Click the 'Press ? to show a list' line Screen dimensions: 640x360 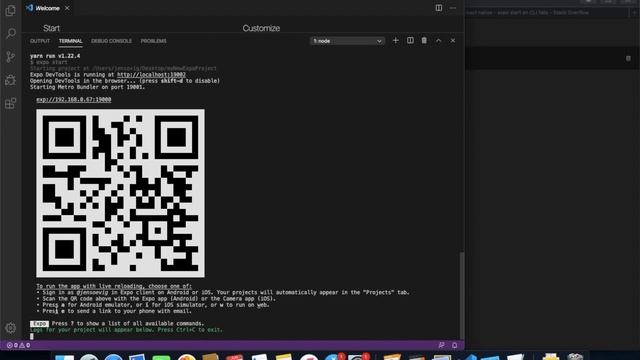click(x=128, y=324)
